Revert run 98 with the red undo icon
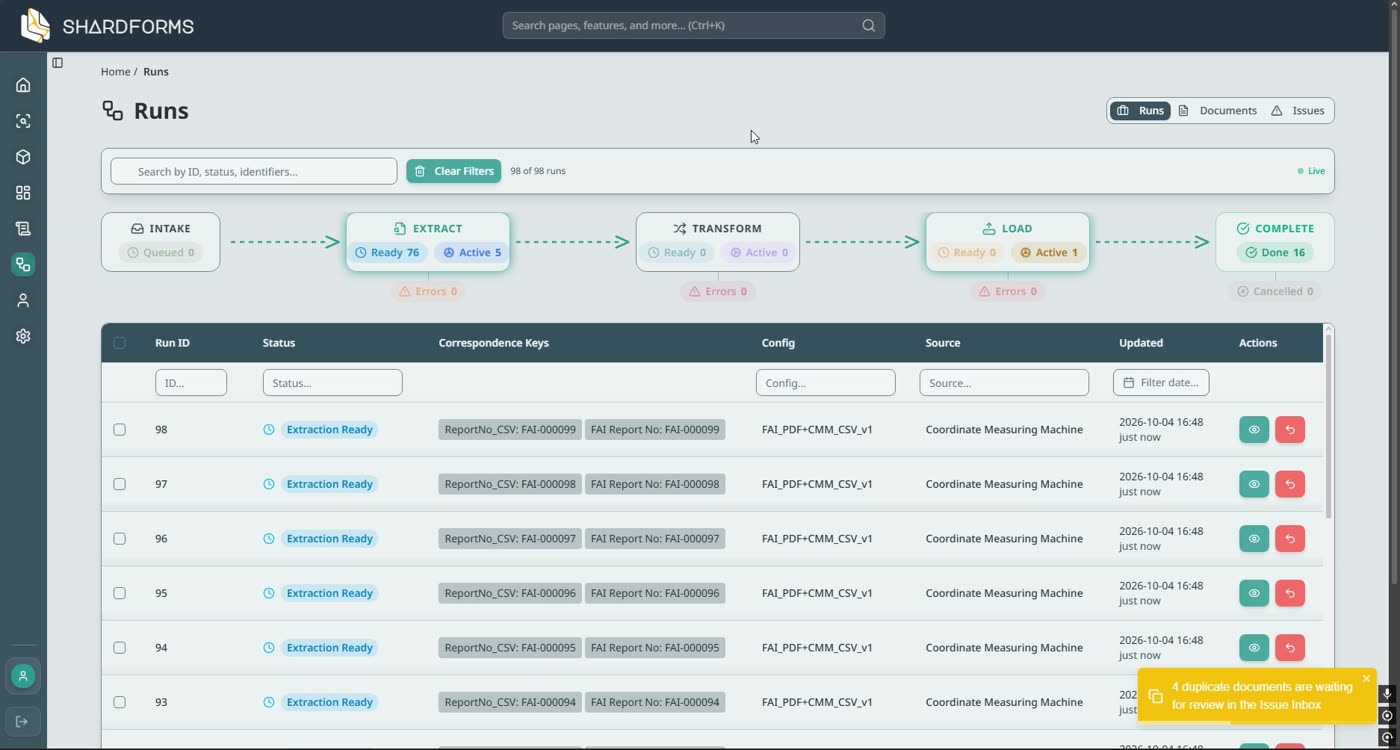Viewport: 1400px width, 750px height. 1290,430
